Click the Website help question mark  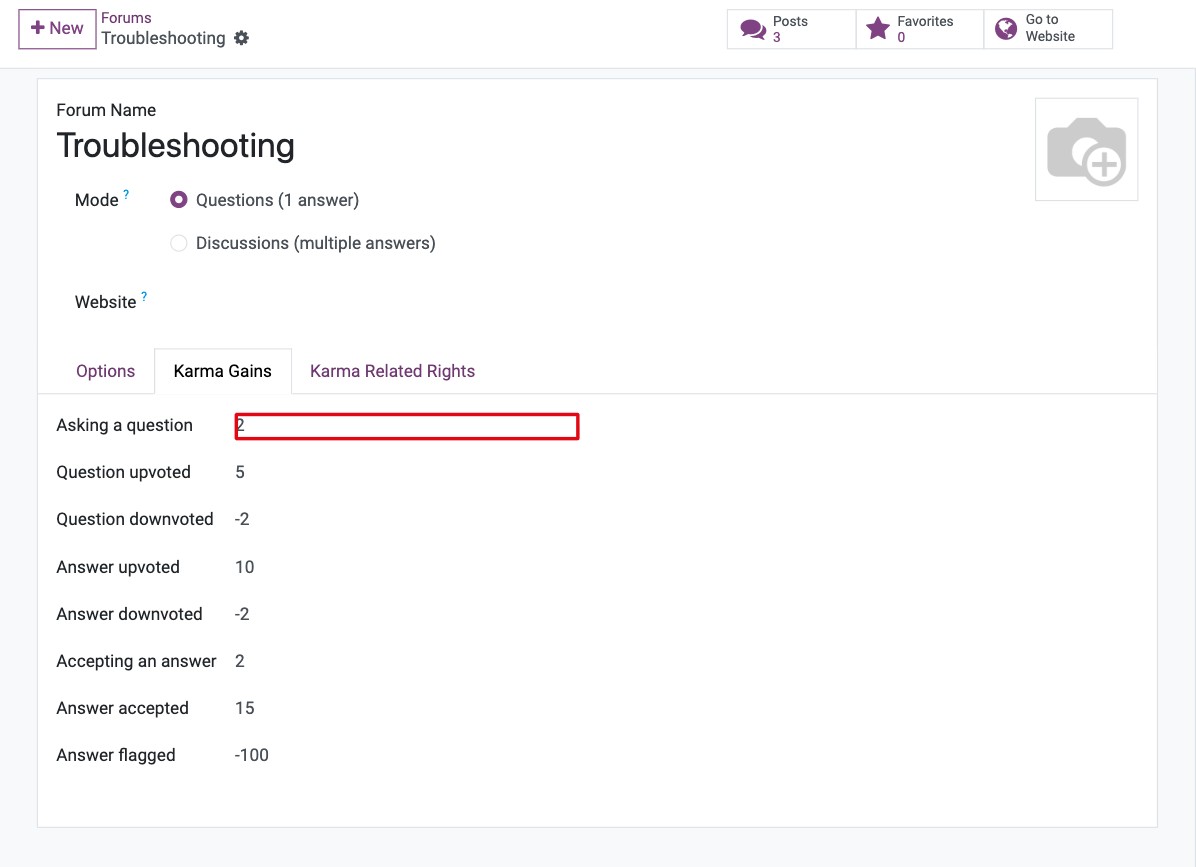tap(144, 297)
